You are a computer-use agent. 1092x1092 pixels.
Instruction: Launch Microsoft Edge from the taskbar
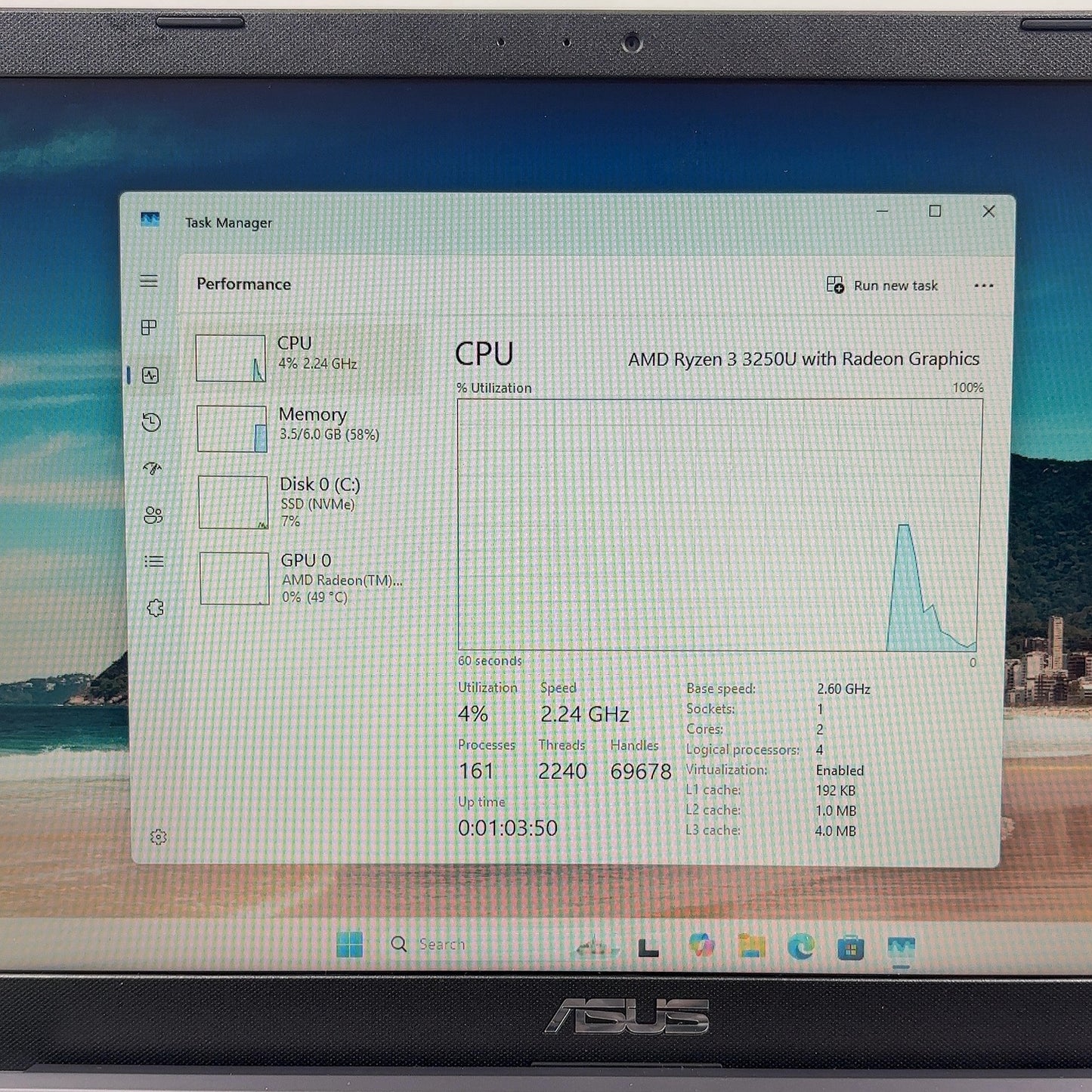(801, 946)
